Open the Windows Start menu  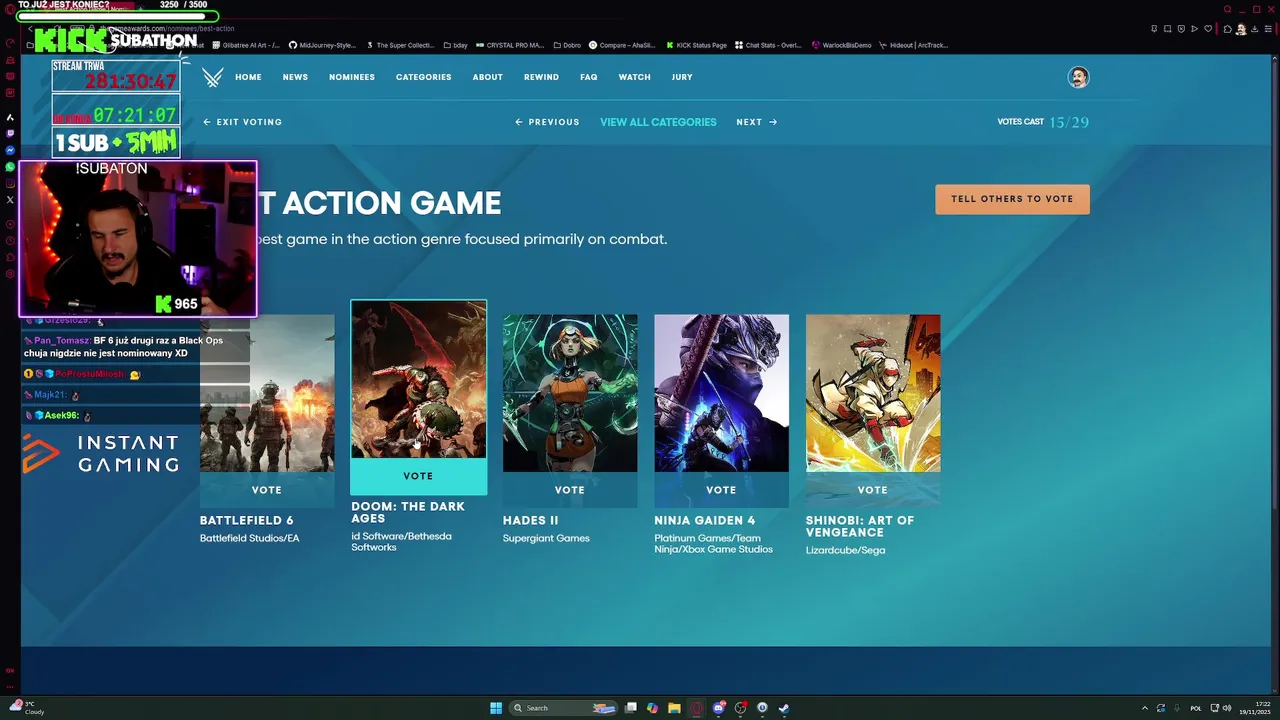click(496, 708)
